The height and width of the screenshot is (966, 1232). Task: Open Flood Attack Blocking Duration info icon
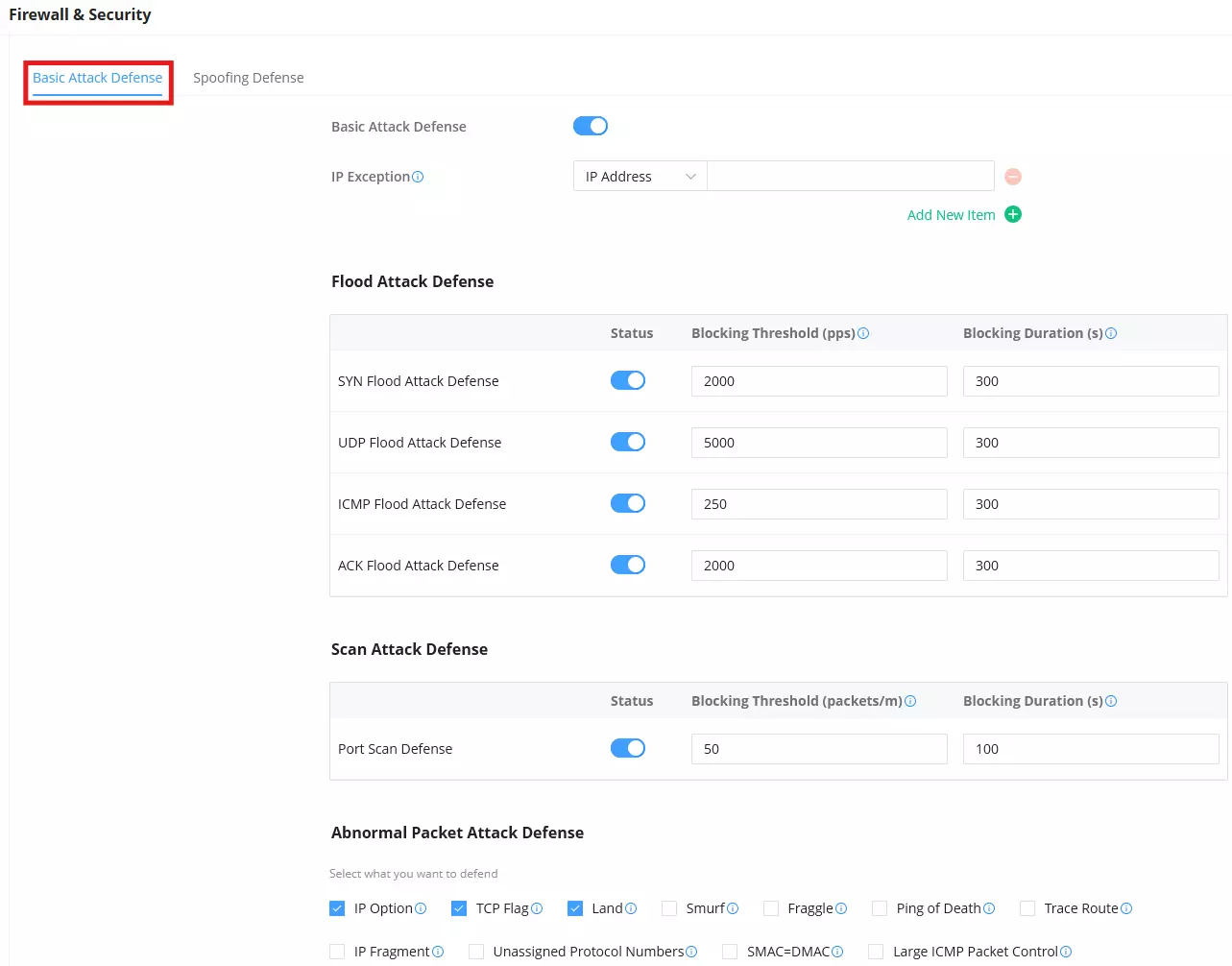(x=1111, y=333)
